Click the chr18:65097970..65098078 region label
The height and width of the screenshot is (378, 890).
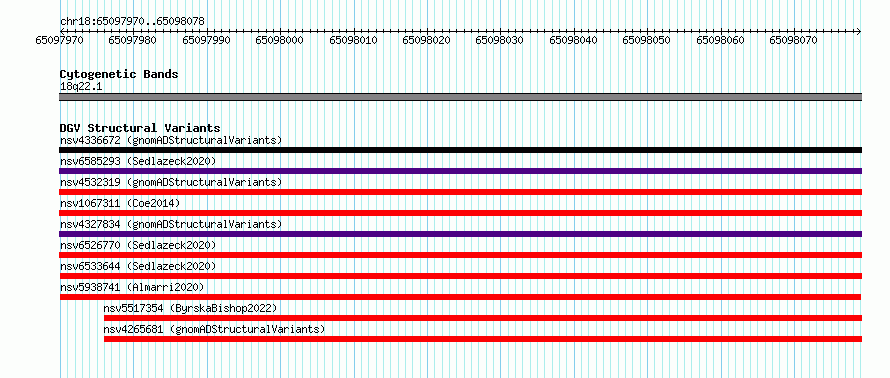point(132,22)
